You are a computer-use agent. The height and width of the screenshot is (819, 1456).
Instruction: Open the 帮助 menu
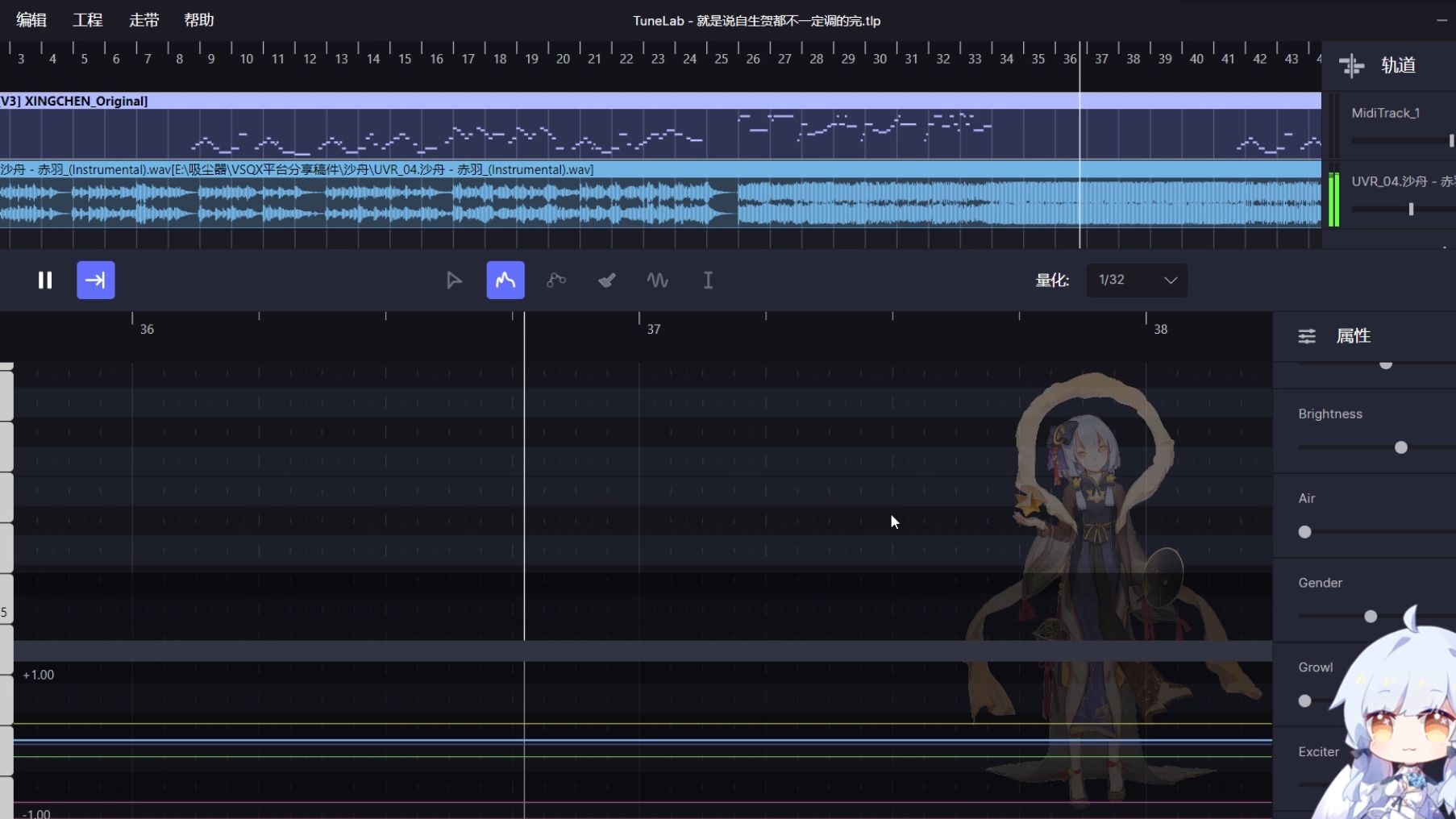[x=199, y=20]
